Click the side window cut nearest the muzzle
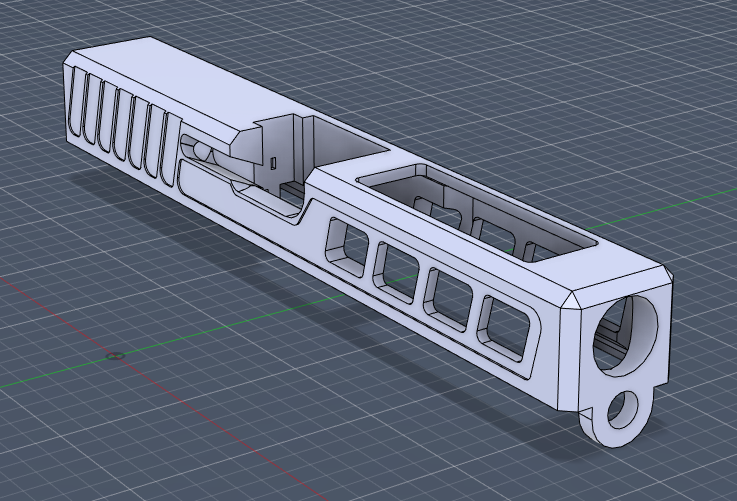The width and height of the screenshot is (737, 501). 502,324
